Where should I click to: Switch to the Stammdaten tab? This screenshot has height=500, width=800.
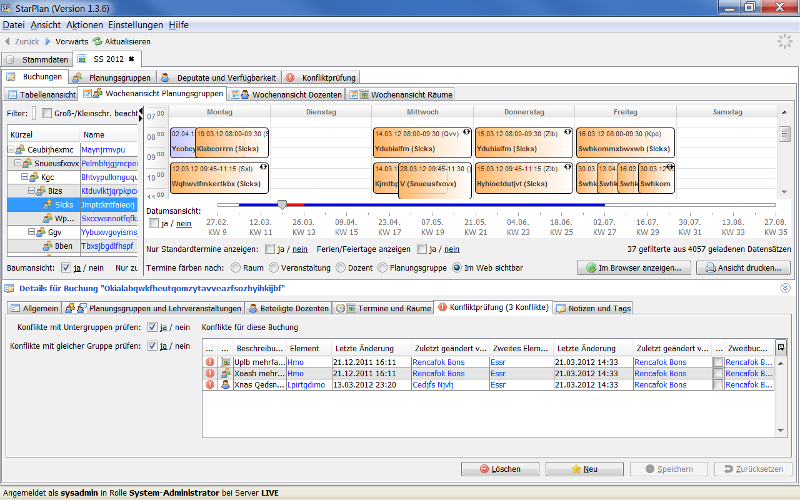(x=37, y=59)
